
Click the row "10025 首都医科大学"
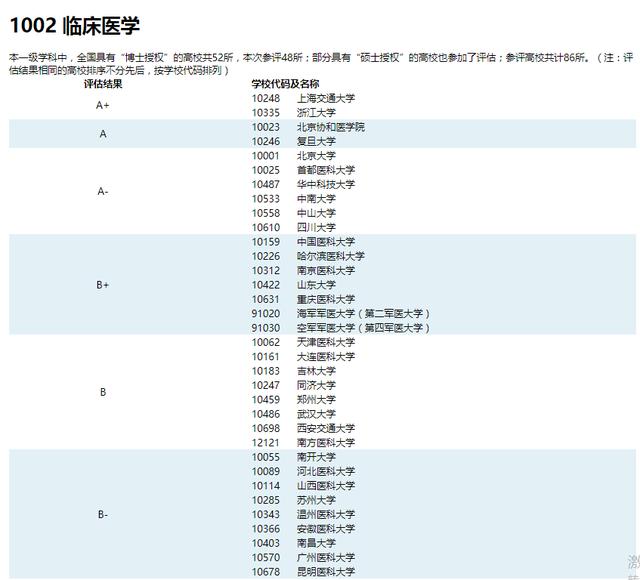(x=303, y=170)
